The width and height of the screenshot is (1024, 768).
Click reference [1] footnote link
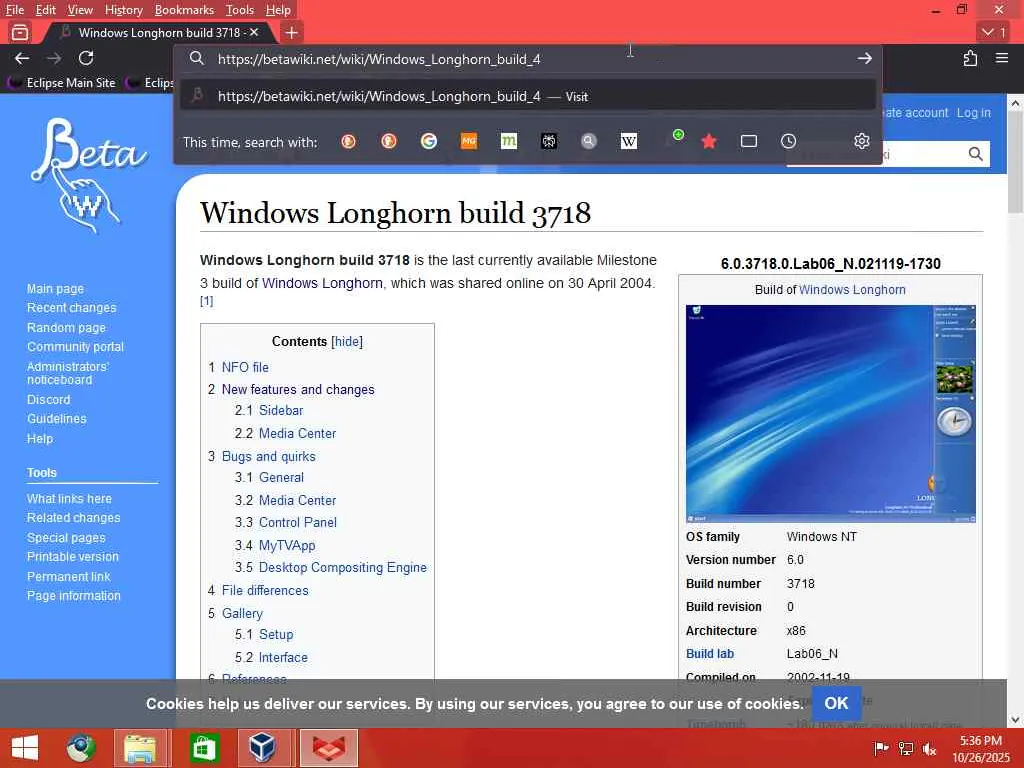pos(206,301)
